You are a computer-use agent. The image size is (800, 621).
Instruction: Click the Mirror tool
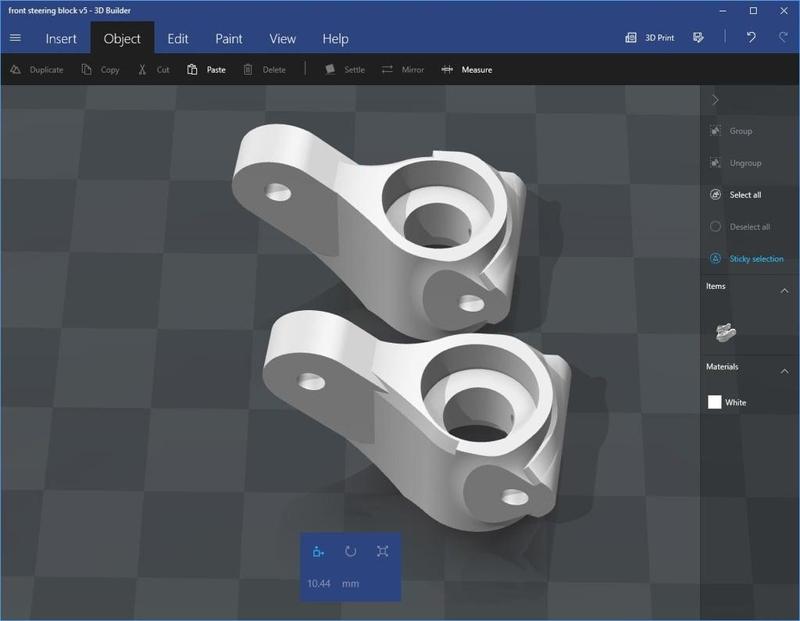pyautogui.click(x=403, y=69)
